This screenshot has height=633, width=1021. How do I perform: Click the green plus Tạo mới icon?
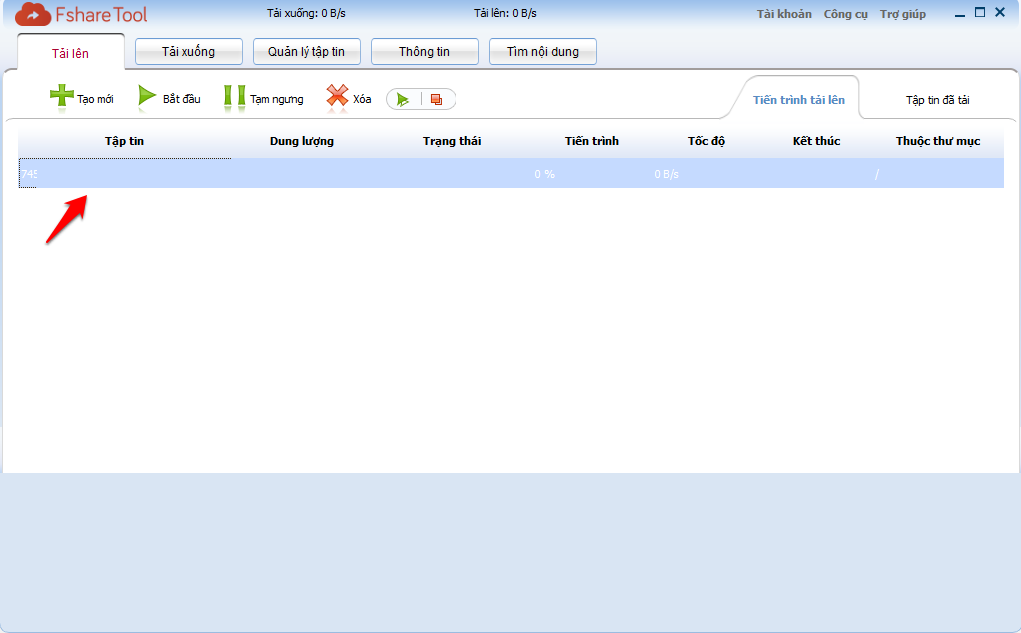coord(62,97)
